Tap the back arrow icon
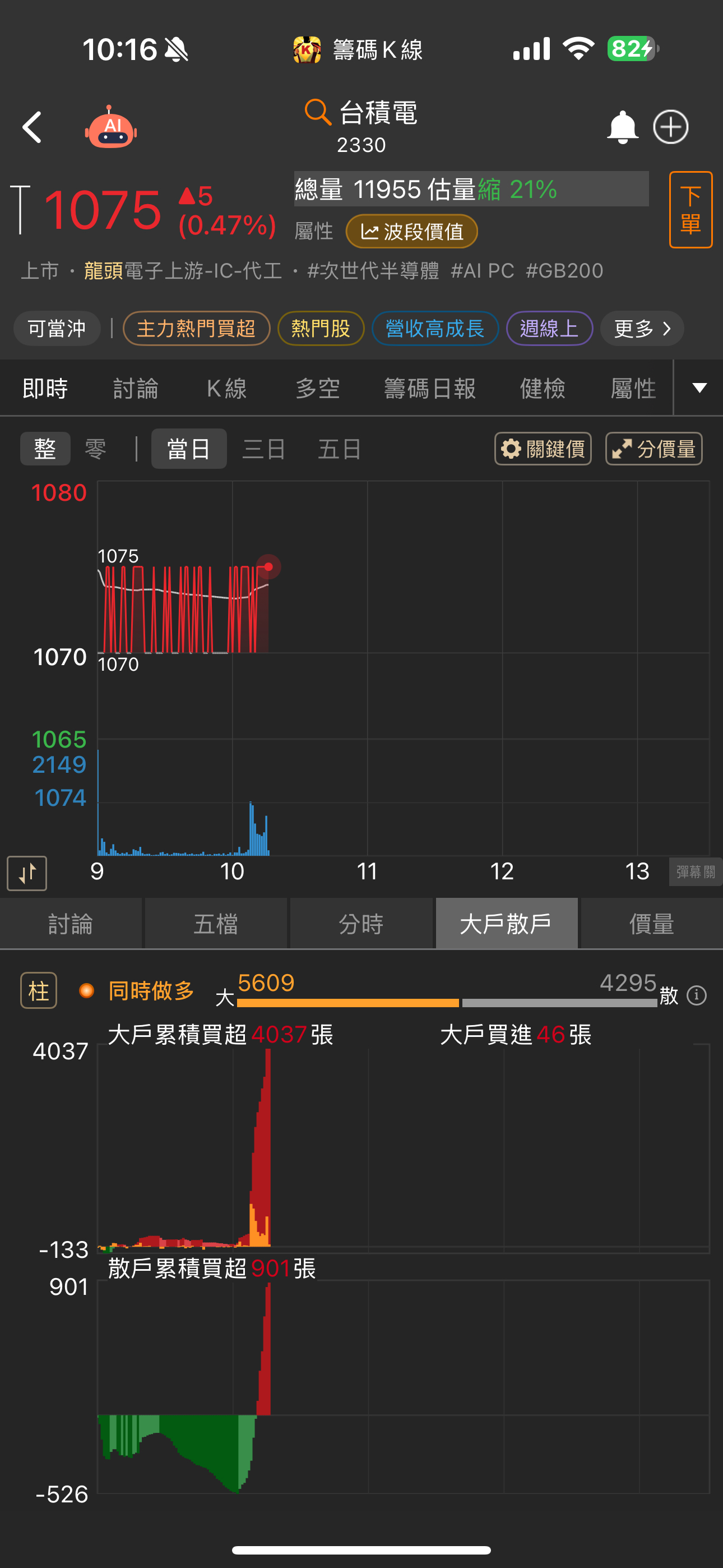Image resolution: width=723 pixels, height=1568 pixels. click(33, 127)
